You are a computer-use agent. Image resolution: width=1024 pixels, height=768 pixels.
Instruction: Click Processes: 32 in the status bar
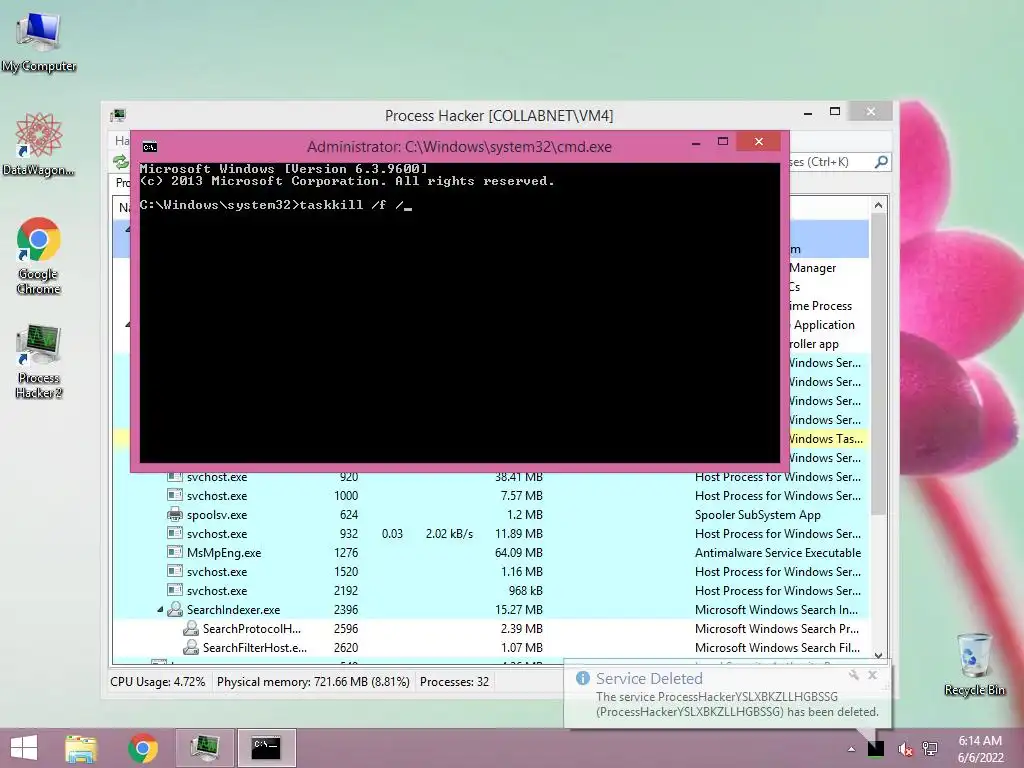455,682
